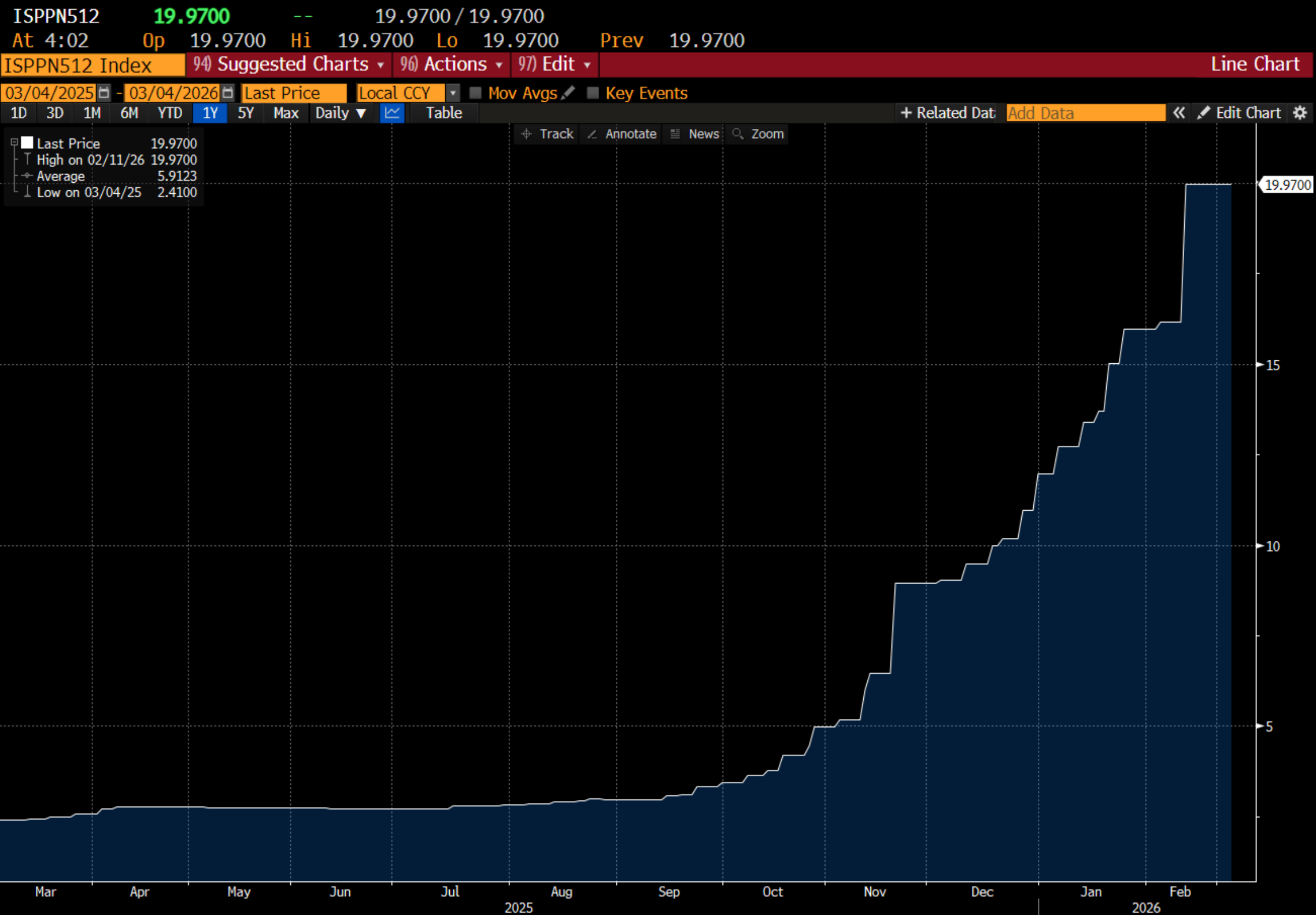The width and height of the screenshot is (1316, 915).
Task: Open the Actions menu
Action: [x=452, y=64]
